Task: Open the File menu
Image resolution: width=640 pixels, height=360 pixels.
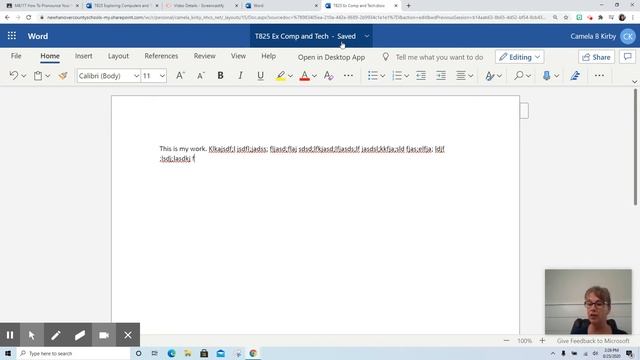Action: 16,56
